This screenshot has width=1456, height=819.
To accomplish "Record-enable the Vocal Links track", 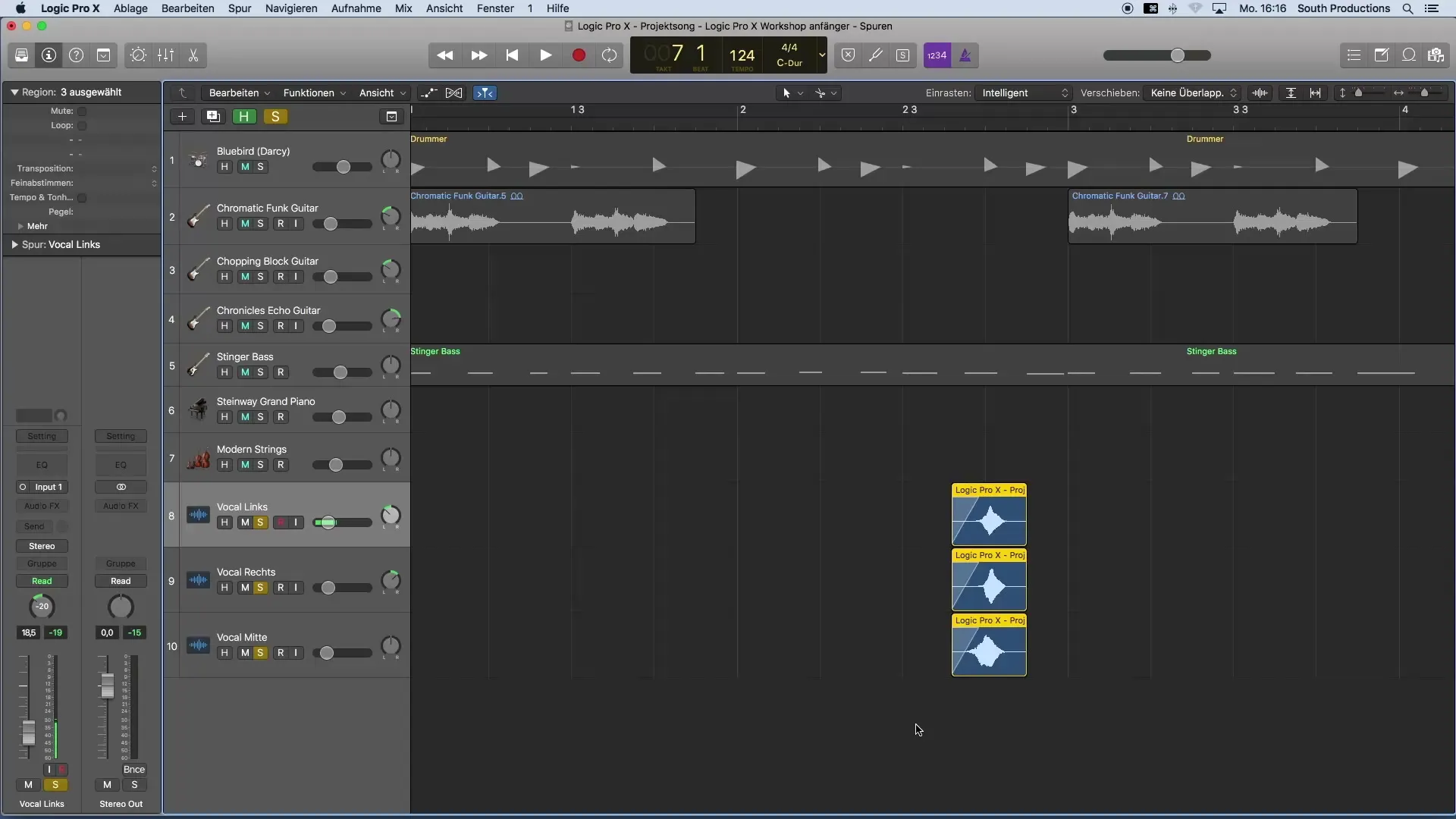I will click(x=281, y=522).
